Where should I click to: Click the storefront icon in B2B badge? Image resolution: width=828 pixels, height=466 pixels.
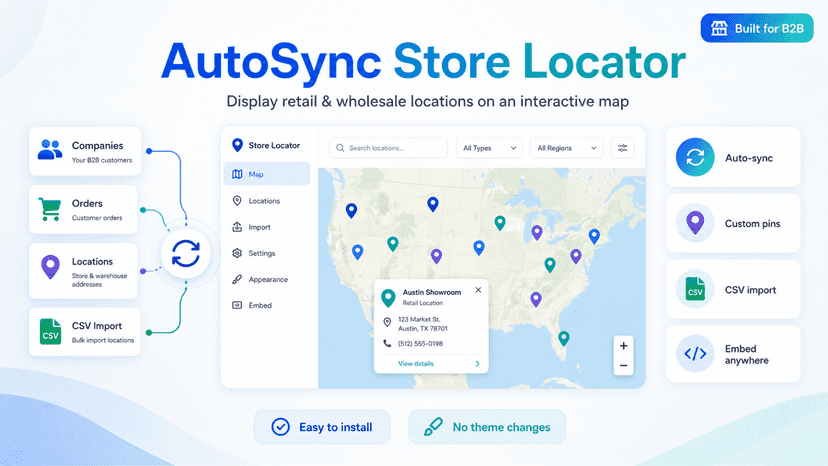pyautogui.click(x=719, y=28)
